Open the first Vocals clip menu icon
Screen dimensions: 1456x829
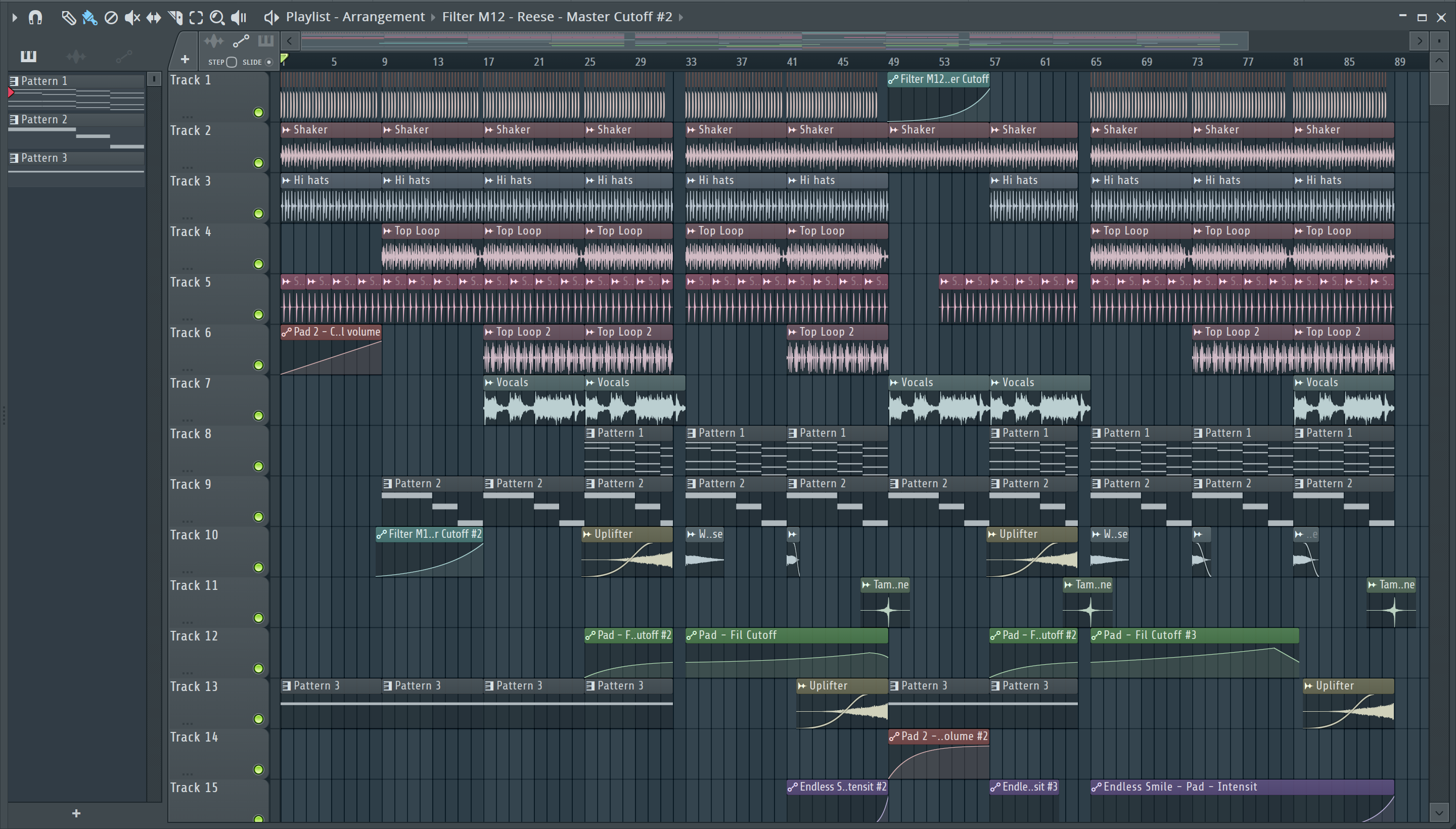489,383
